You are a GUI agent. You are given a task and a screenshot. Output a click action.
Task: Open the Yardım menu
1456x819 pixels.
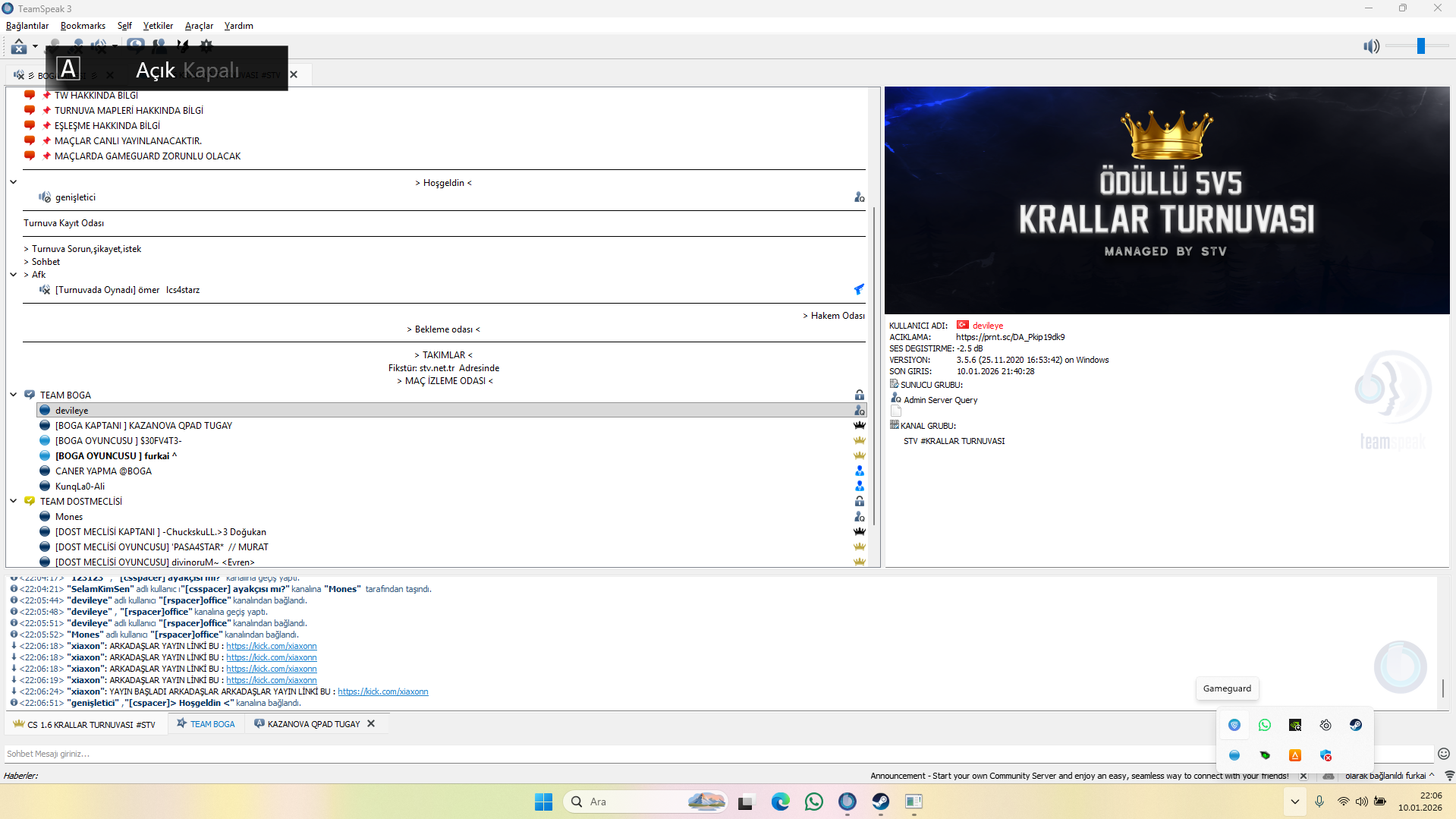(x=238, y=26)
